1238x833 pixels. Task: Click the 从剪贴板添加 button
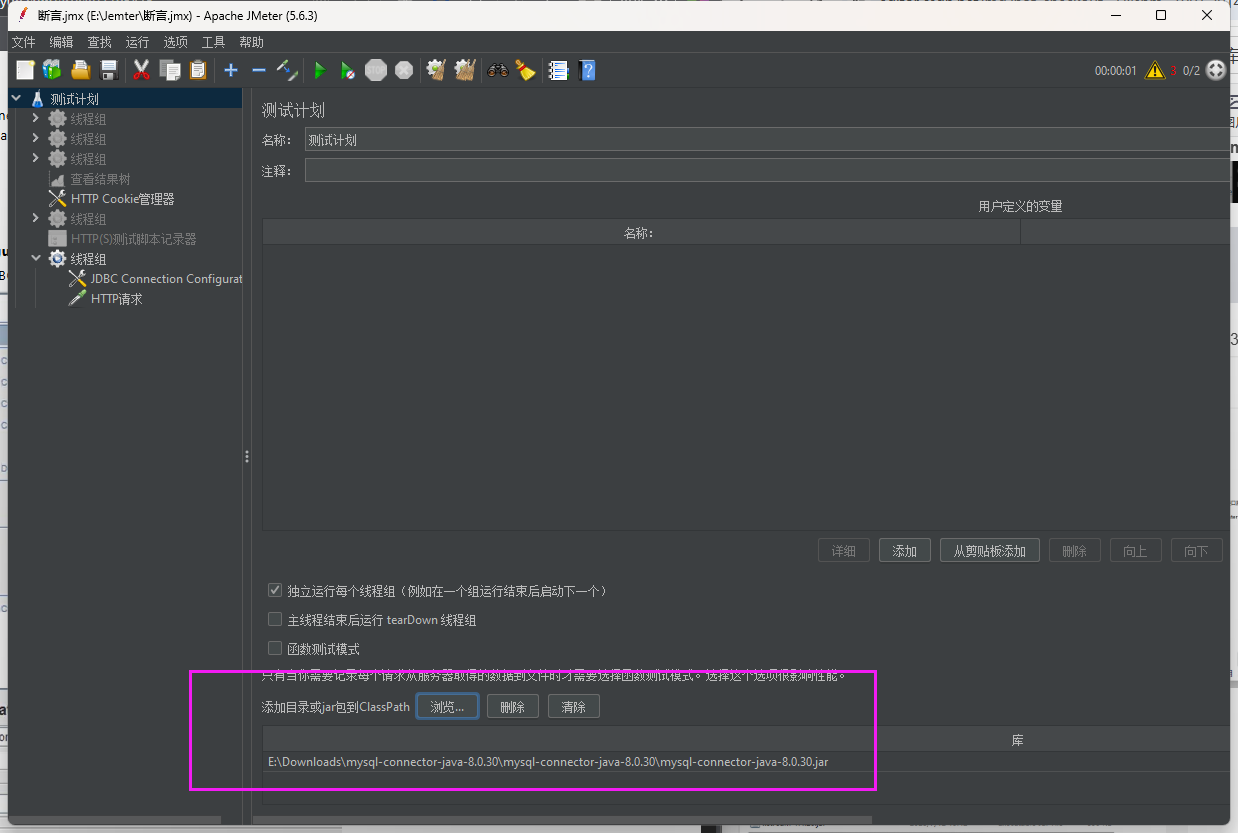tap(990, 550)
